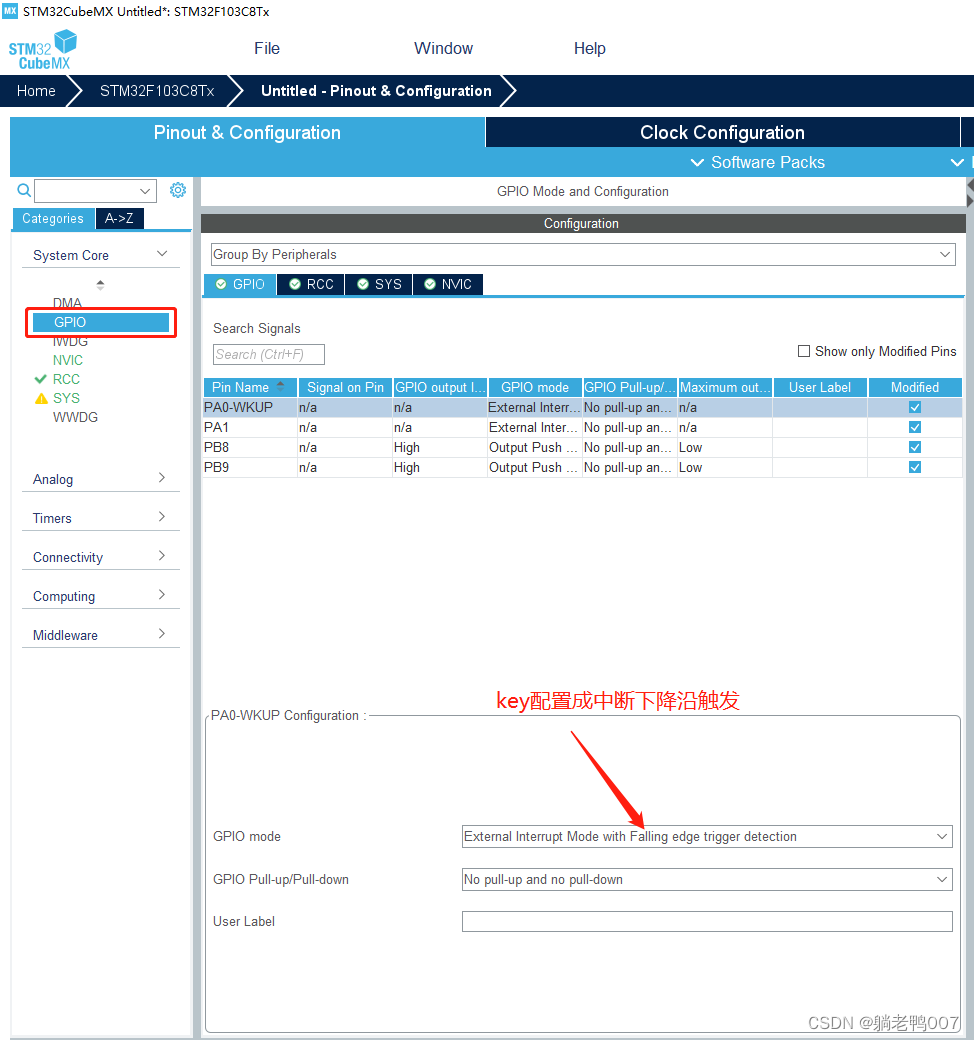Select WWDG in System Core list
The height and width of the screenshot is (1041, 974).
coord(76,417)
